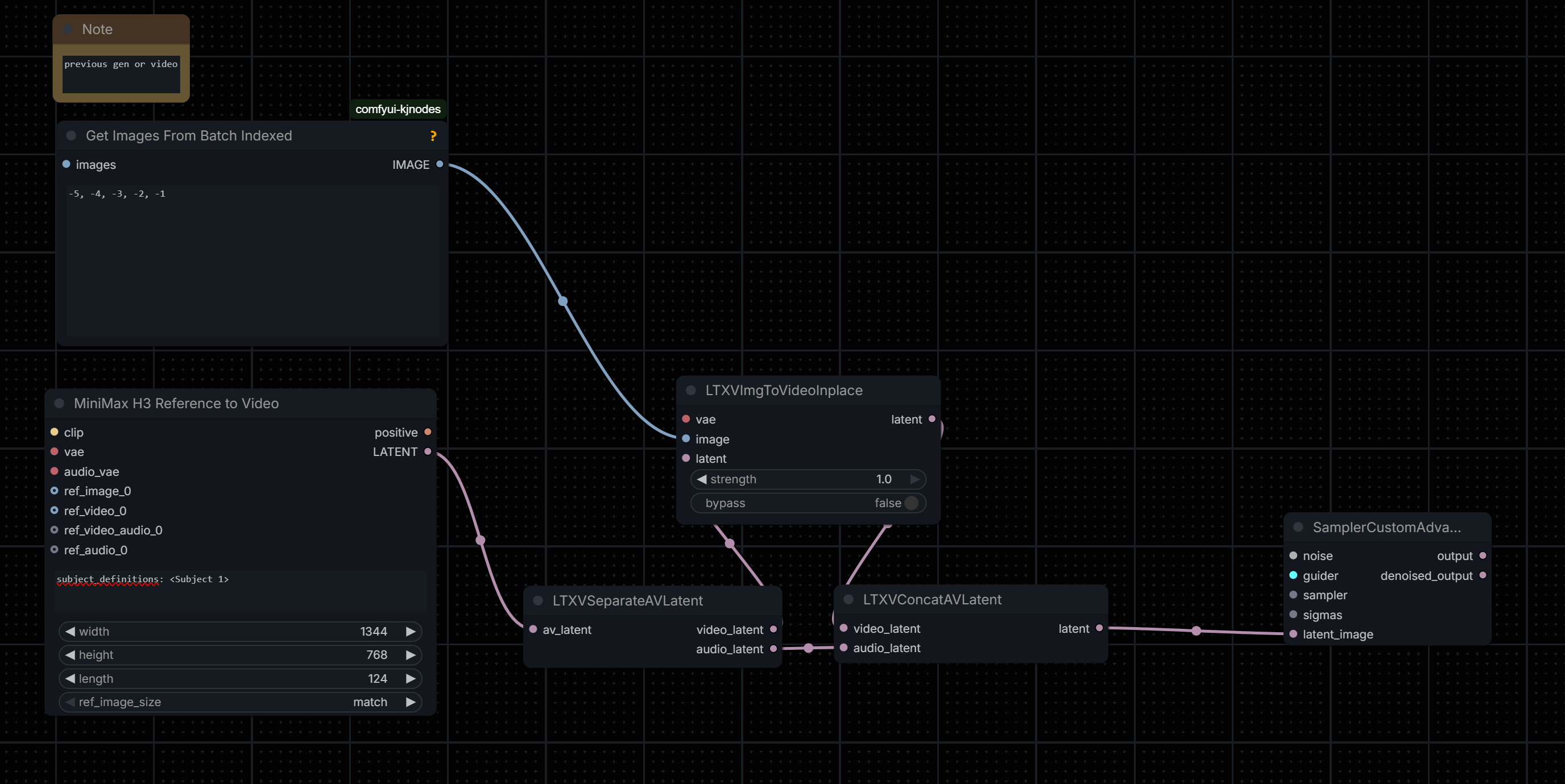Select the next ref_image_size option arrow
Image resolution: width=1565 pixels, height=784 pixels.
pyautogui.click(x=411, y=702)
